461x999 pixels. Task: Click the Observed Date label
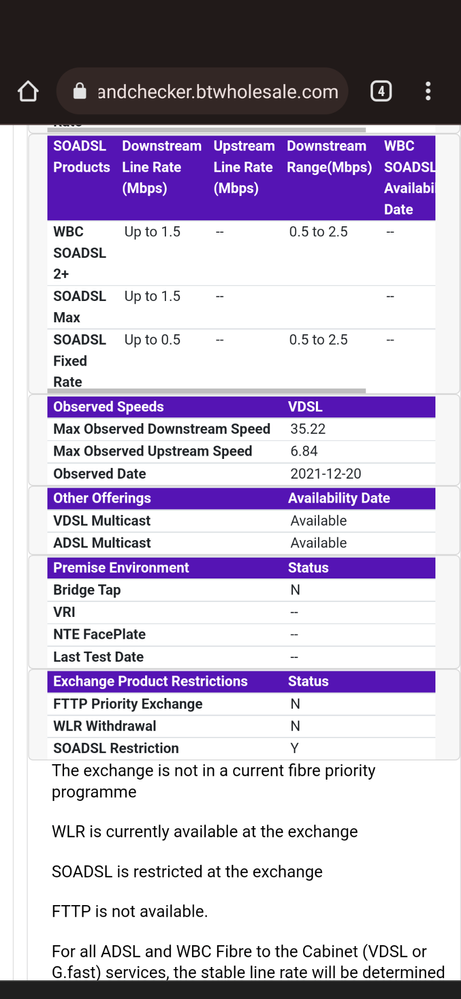pyautogui.click(x=99, y=473)
